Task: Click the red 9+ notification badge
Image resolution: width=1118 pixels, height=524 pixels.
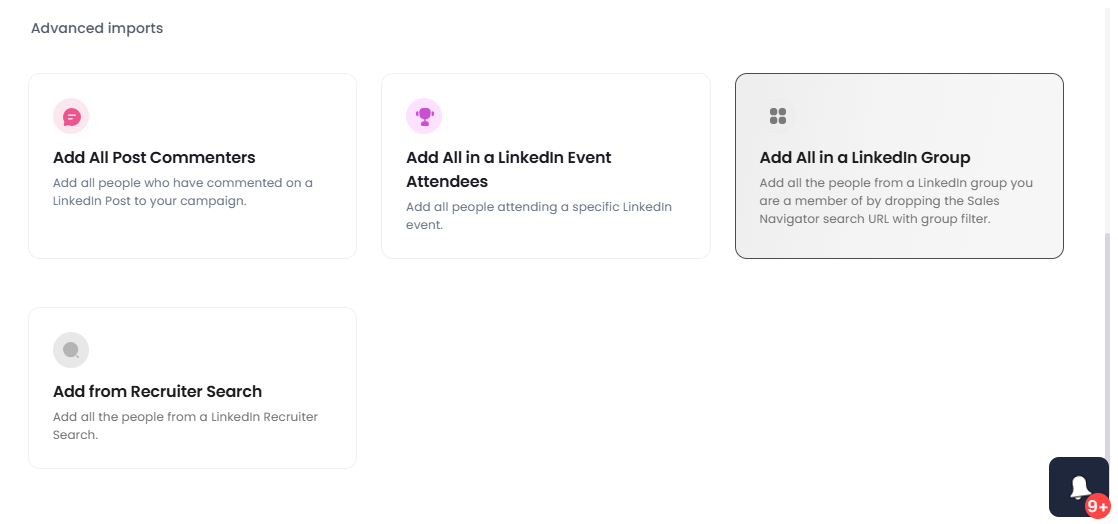Action: tap(1098, 506)
